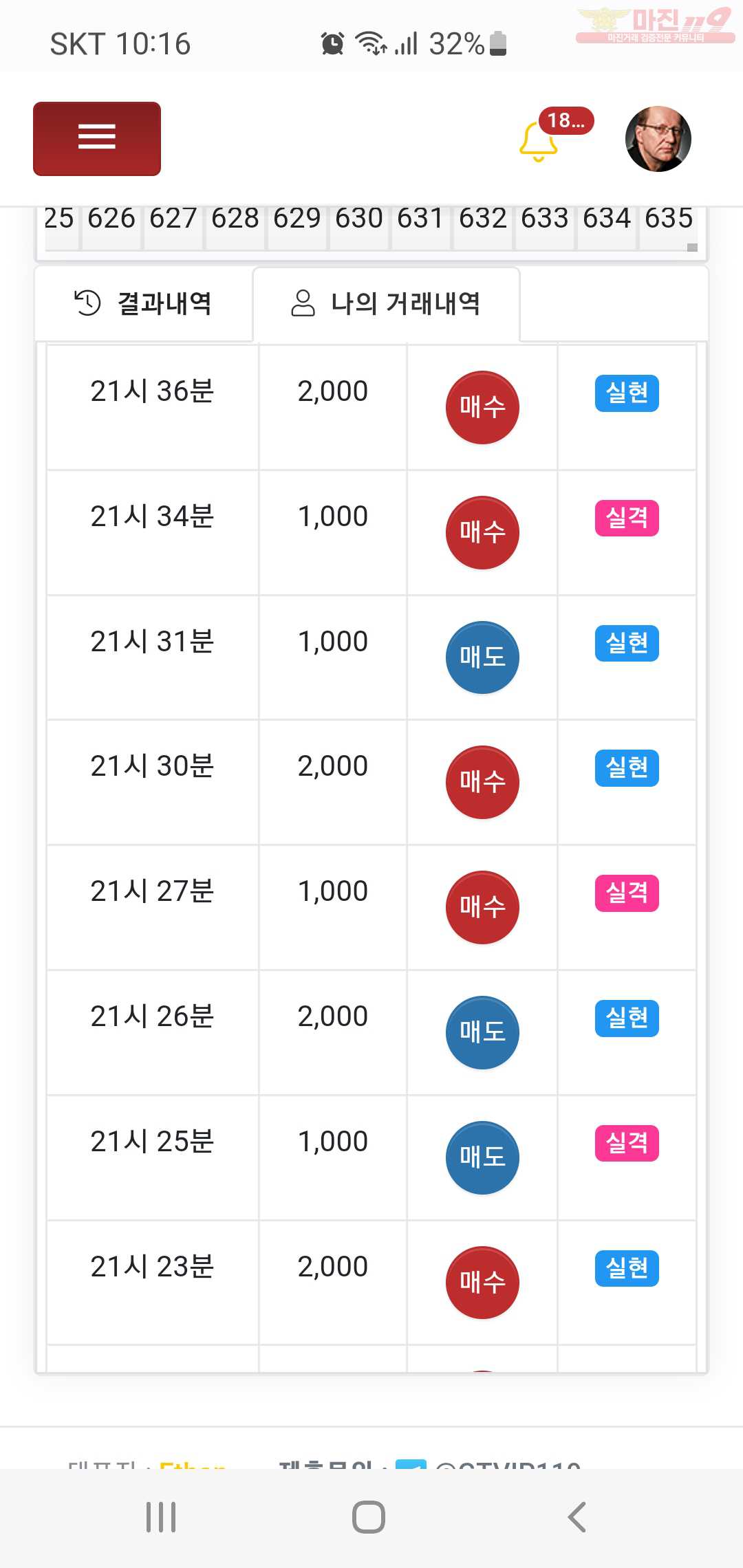Open the red hamburger menu

[x=97, y=139]
